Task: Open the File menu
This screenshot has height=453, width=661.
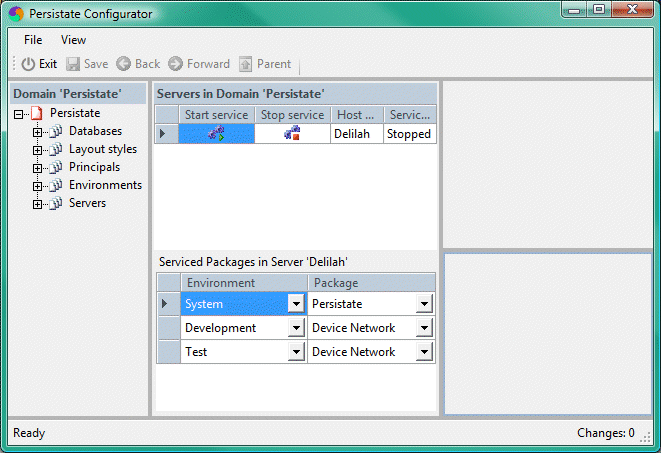Action: (33, 40)
